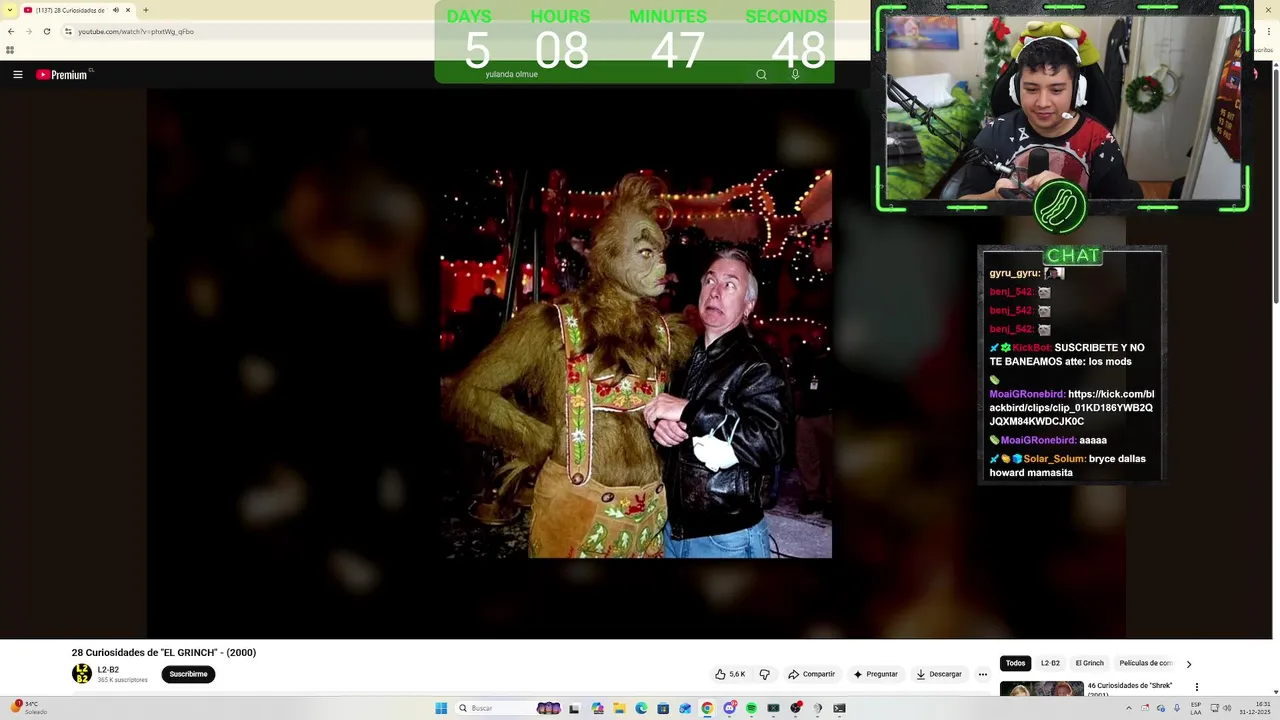This screenshot has height=720, width=1280.
Task: Dislike the video thumbs-down button
Action: point(765,674)
